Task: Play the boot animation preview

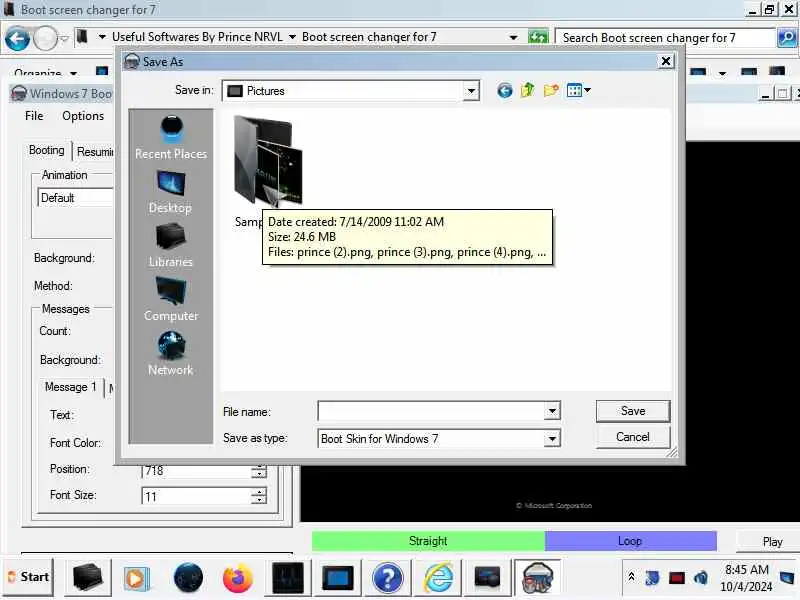Action: [x=772, y=541]
